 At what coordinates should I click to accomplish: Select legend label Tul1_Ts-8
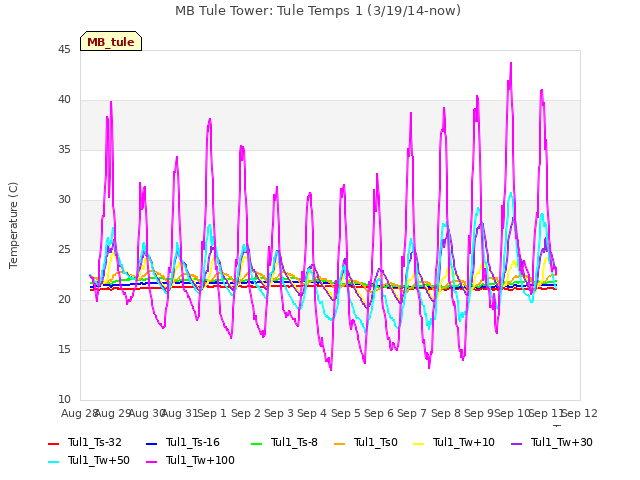point(294,442)
